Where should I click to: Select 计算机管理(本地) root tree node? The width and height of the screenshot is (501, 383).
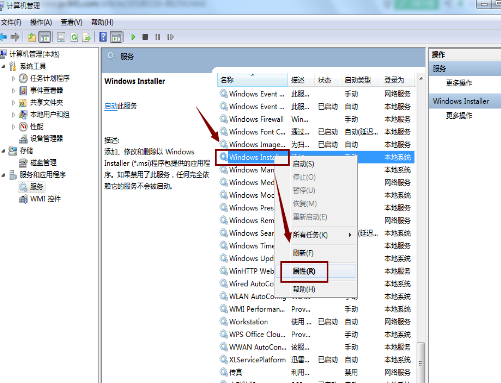[34, 54]
